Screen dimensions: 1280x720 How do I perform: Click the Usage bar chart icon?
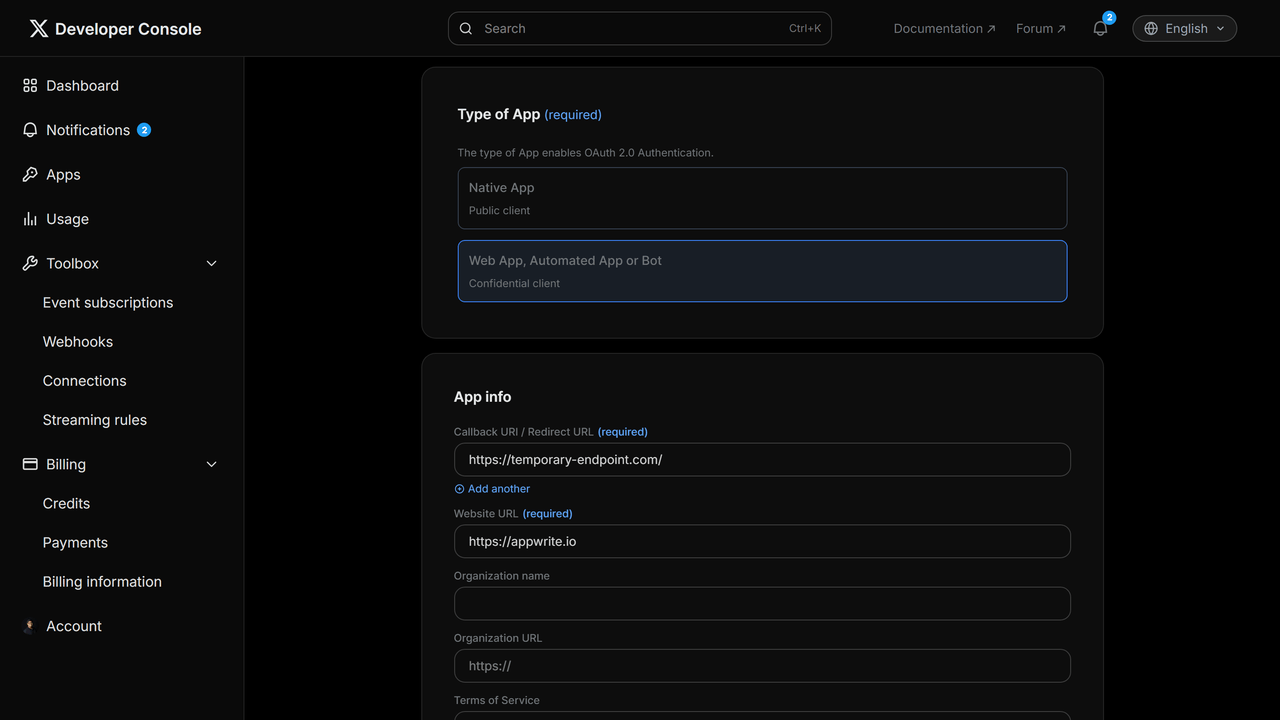[x=30, y=219]
